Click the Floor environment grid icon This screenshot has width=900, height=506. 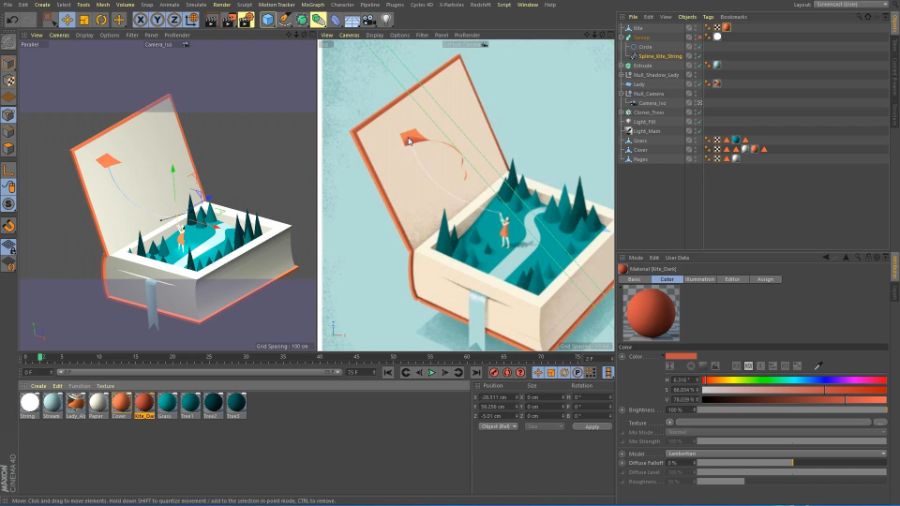click(352, 21)
